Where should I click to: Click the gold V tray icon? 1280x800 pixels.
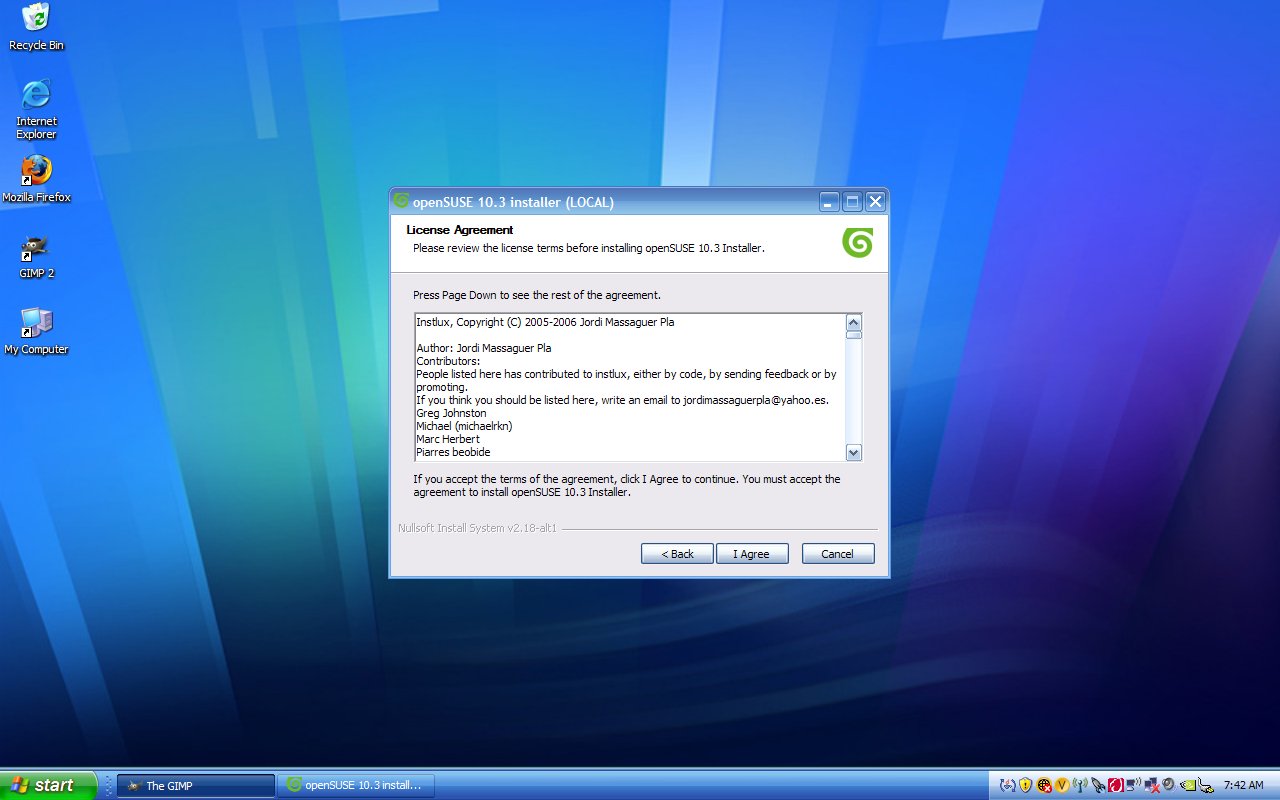1062,785
